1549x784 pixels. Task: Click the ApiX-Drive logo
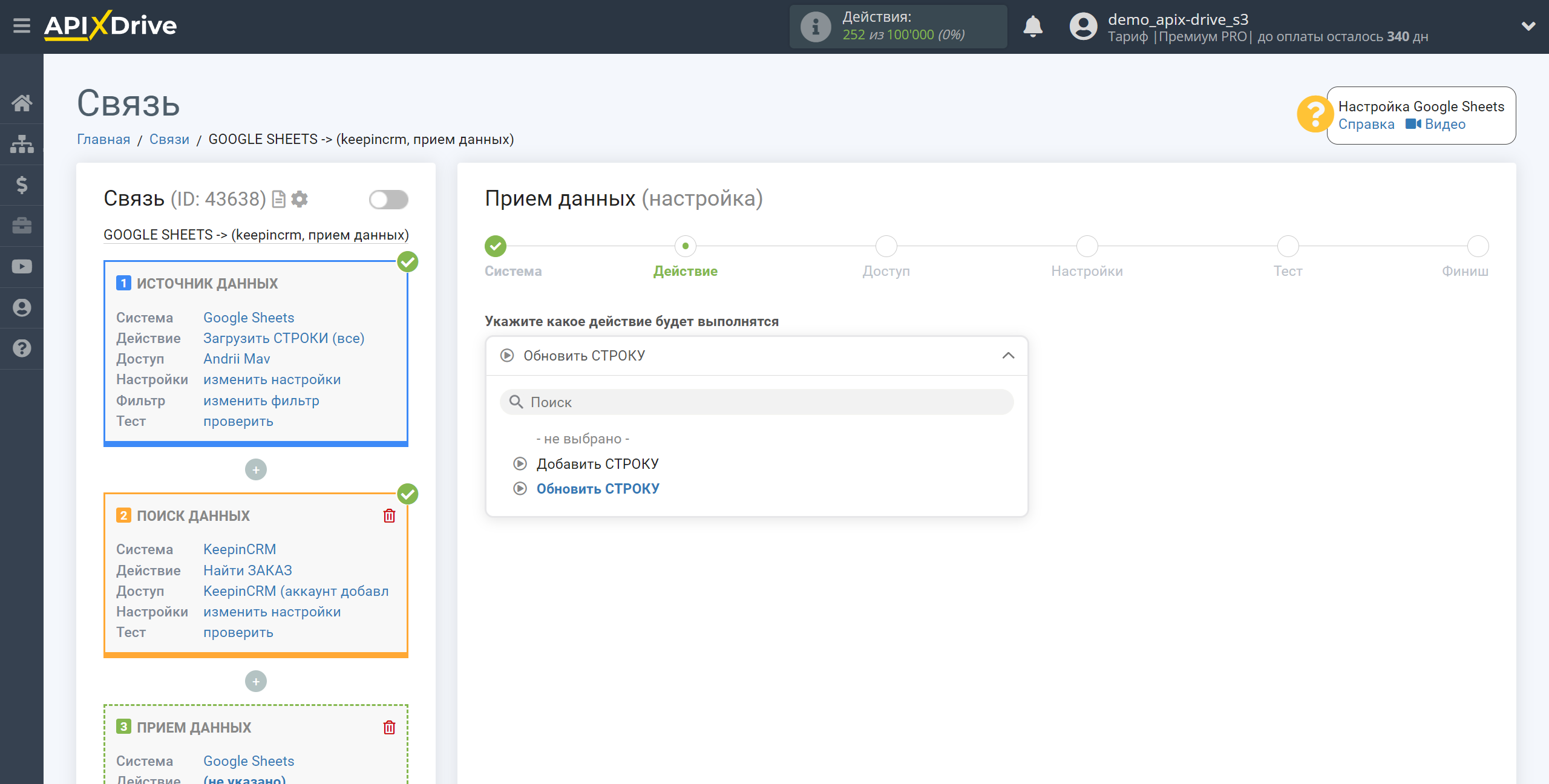(110, 26)
